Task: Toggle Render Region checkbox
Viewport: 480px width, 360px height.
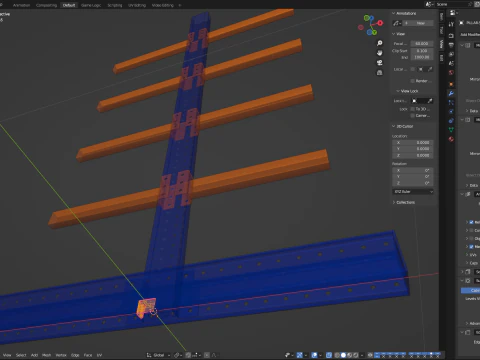Action: tap(413, 81)
